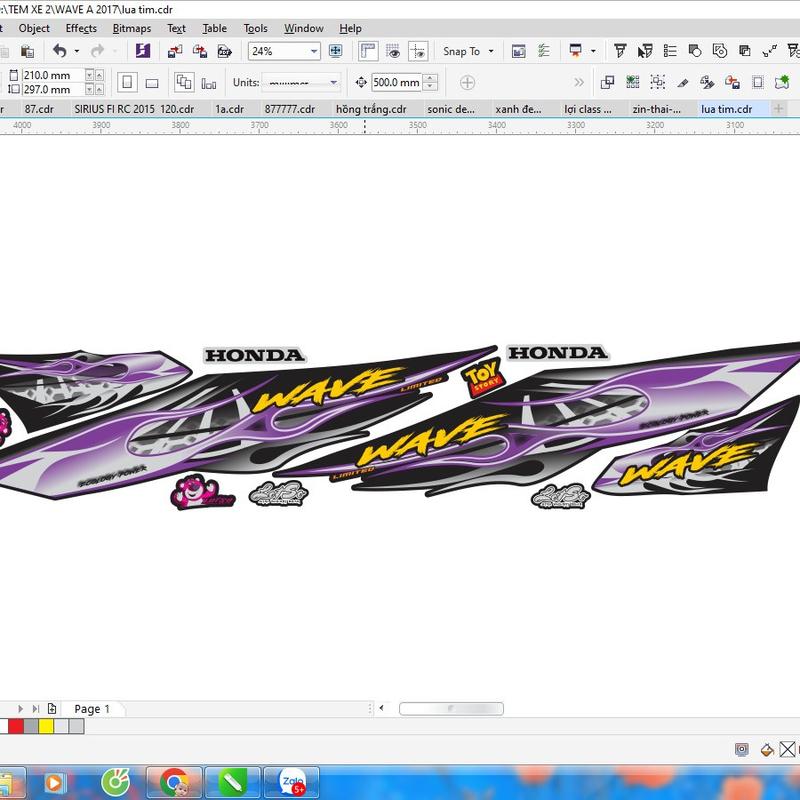Click the Paste clipboard icon
This screenshot has width=800, height=800.
27,52
